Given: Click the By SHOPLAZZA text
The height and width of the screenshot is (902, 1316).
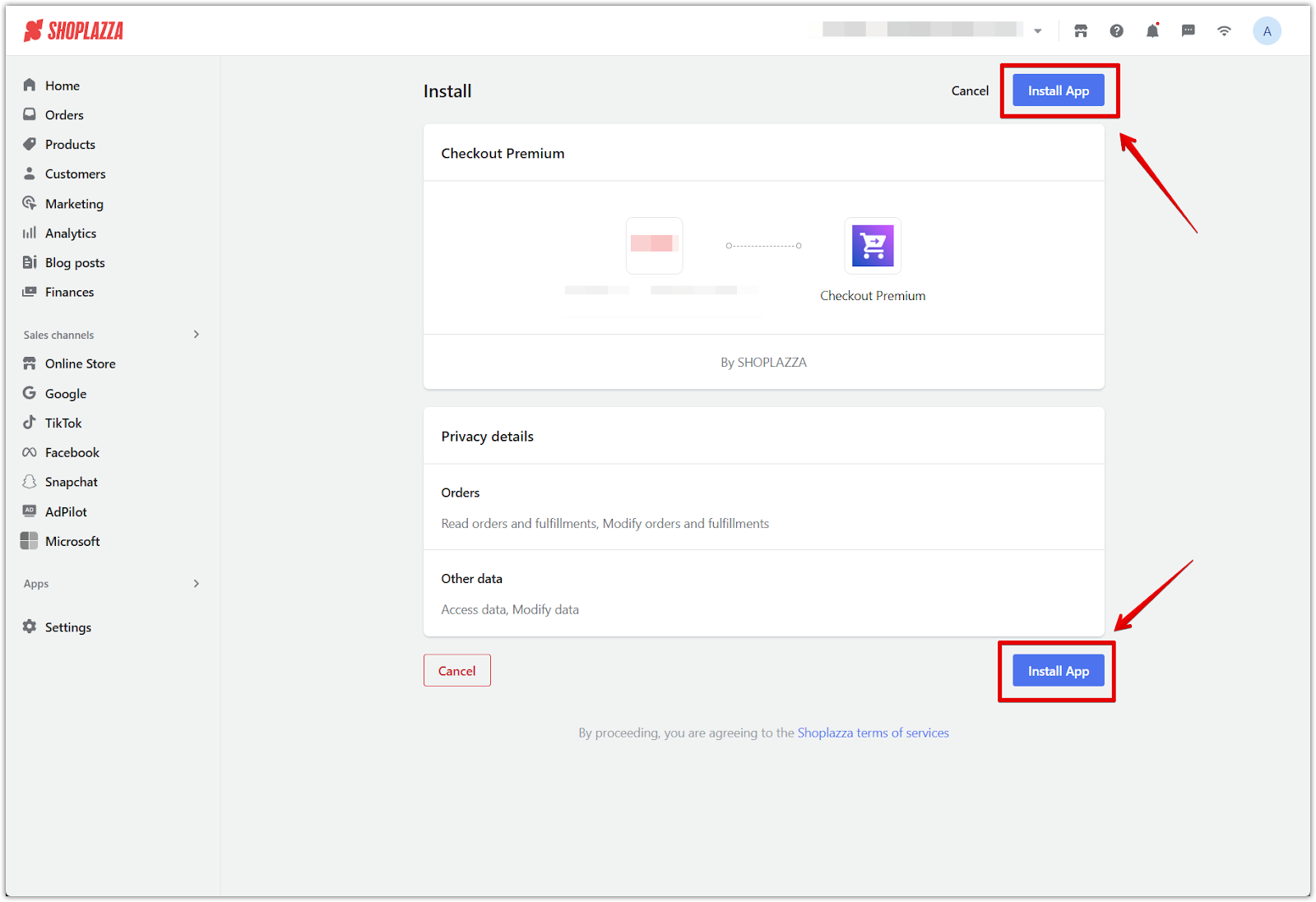Looking at the screenshot, I should pyautogui.click(x=763, y=362).
